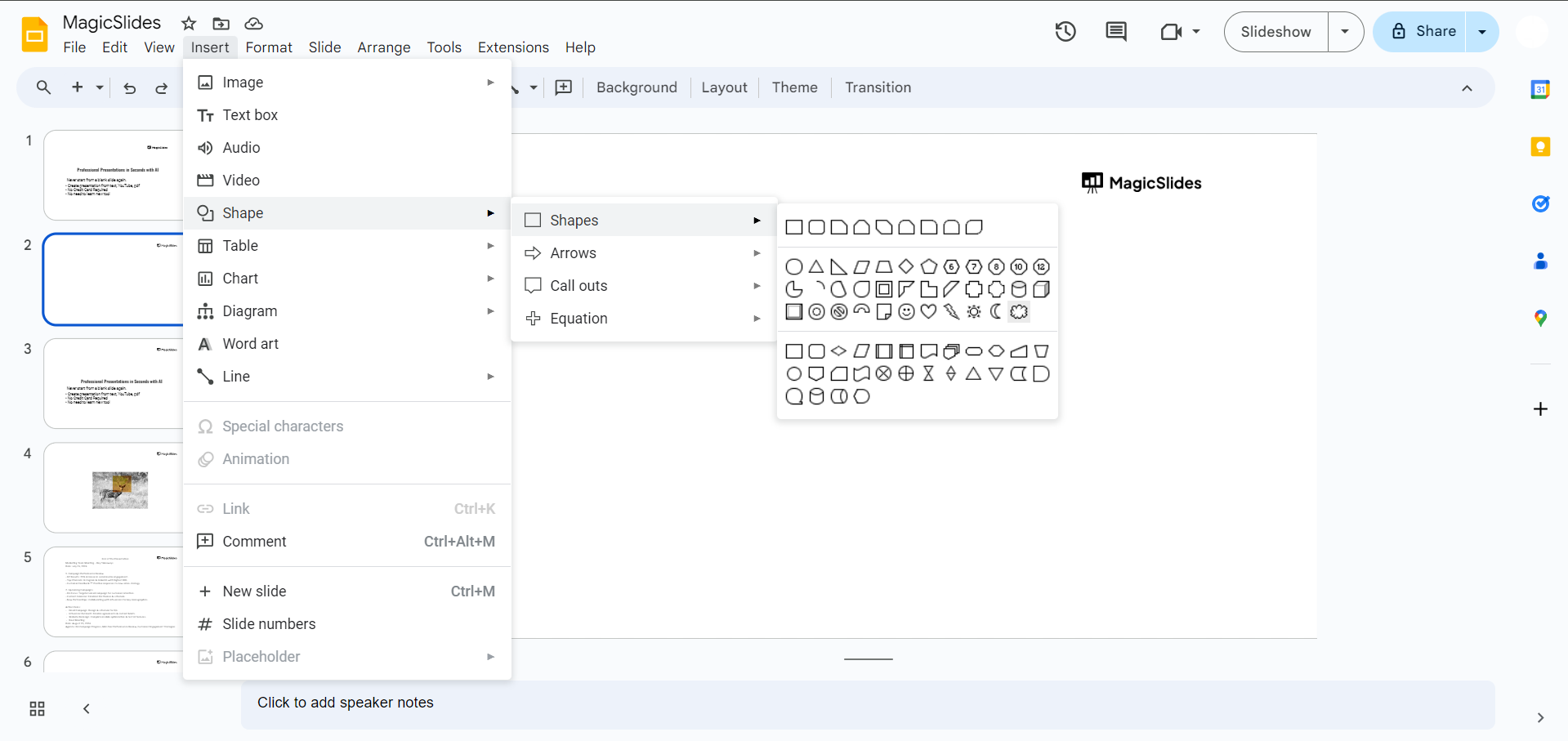The width and height of the screenshot is (1568, 741).
Task: Open version history clock icon
Action: 1065,32
